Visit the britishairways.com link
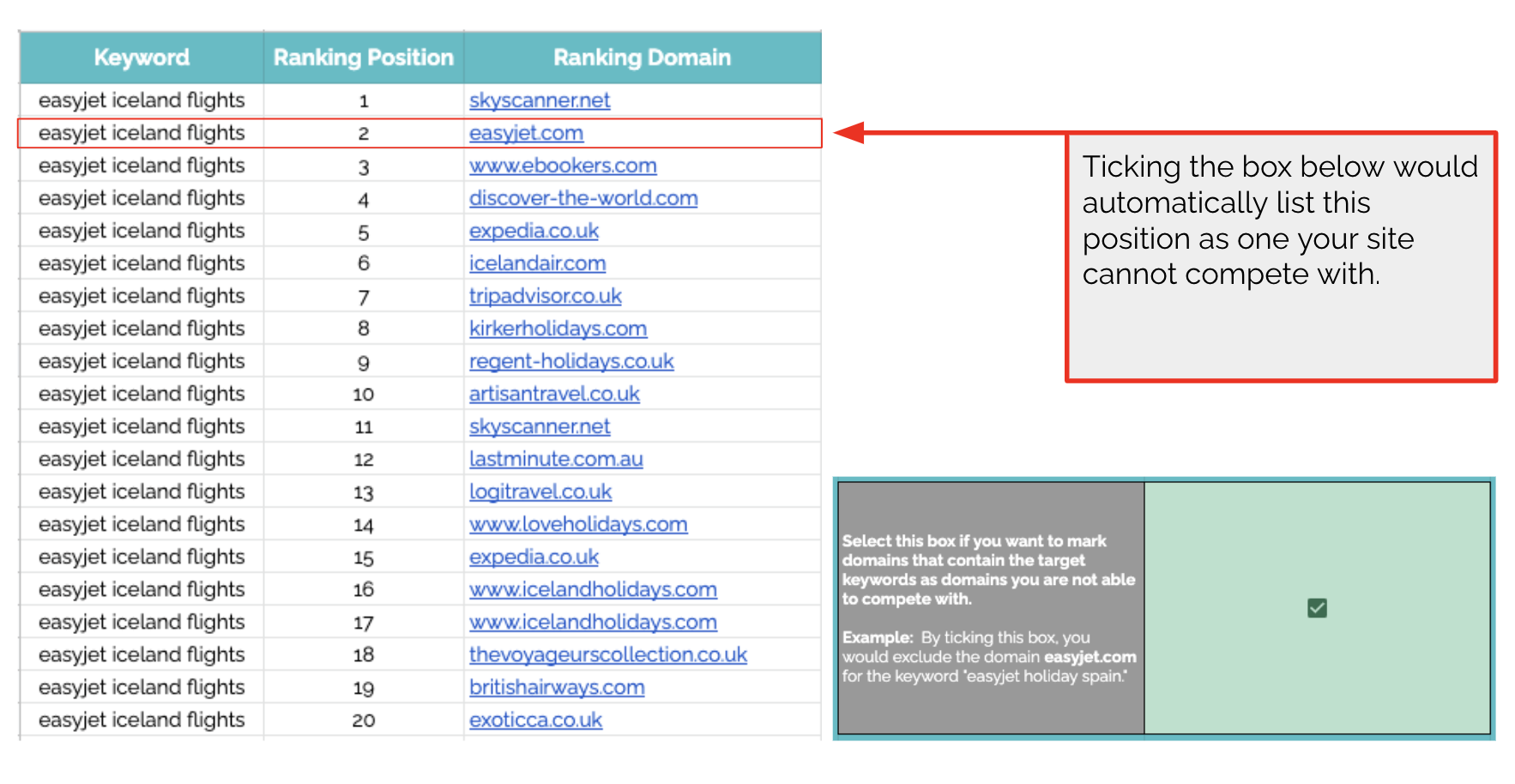This screenshot has width=1515, height=784. coord(557,688)
